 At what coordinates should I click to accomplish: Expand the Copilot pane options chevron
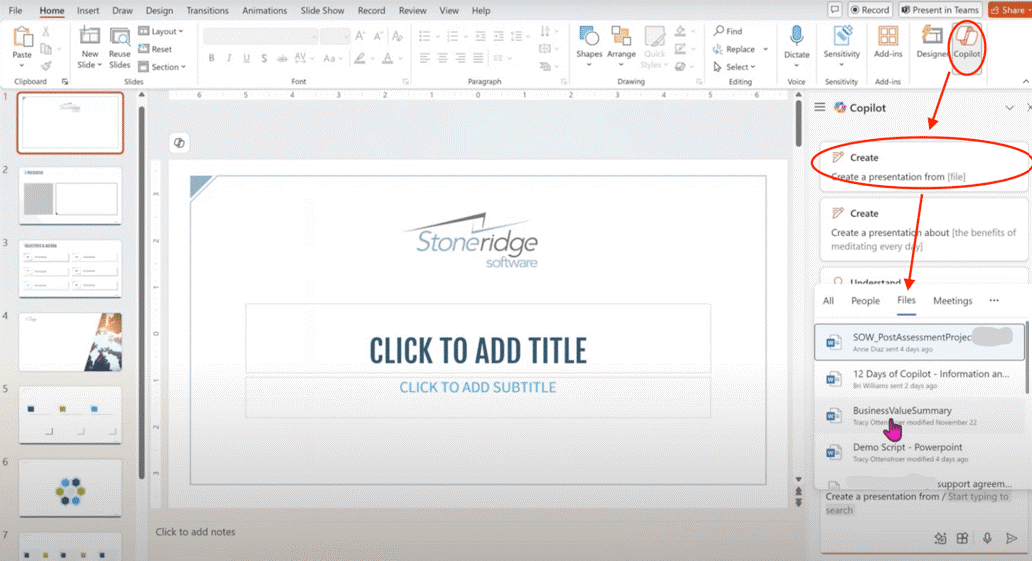coord(1009,107)
